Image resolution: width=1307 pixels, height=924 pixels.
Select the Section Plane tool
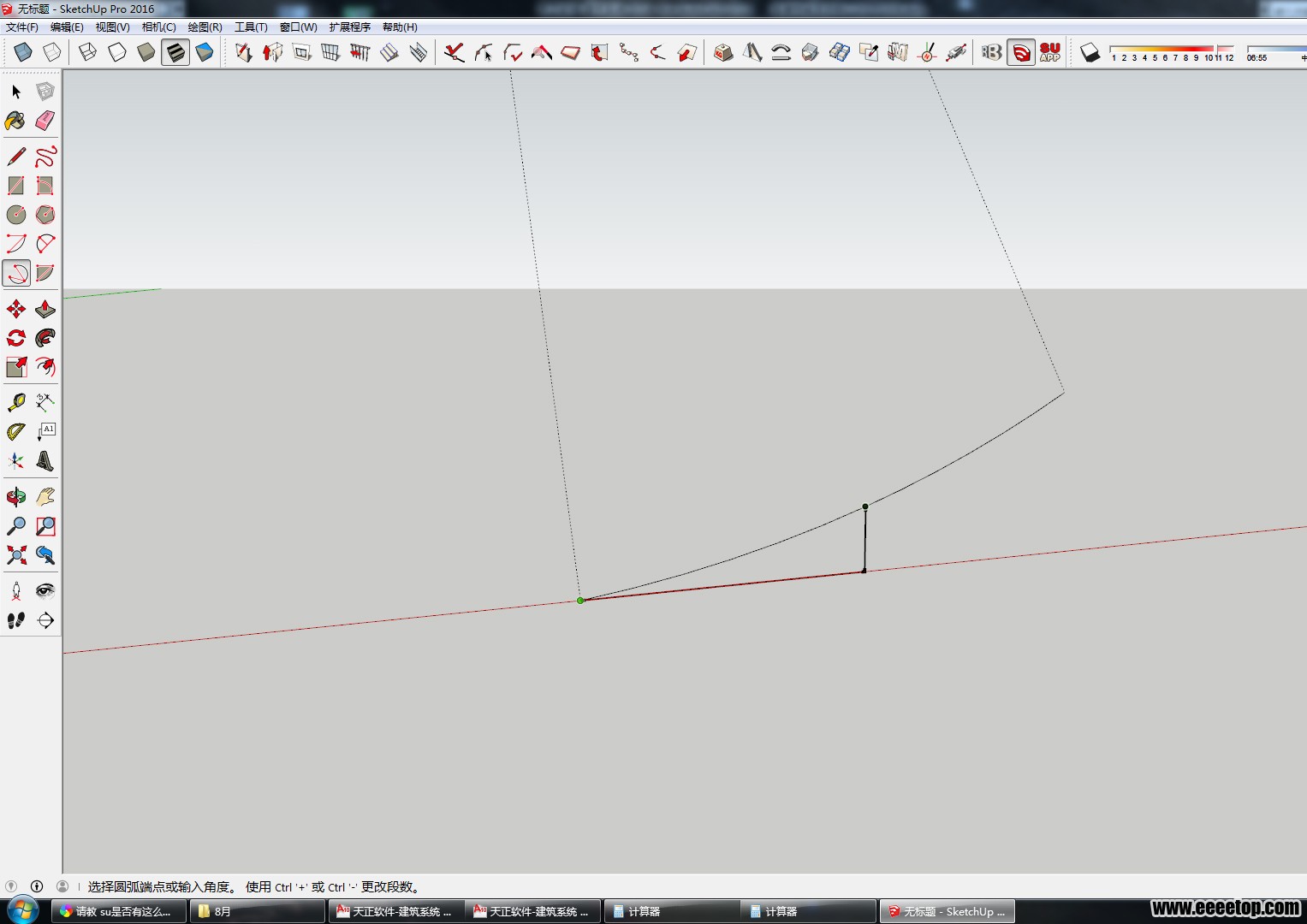(x=45, y=620)
